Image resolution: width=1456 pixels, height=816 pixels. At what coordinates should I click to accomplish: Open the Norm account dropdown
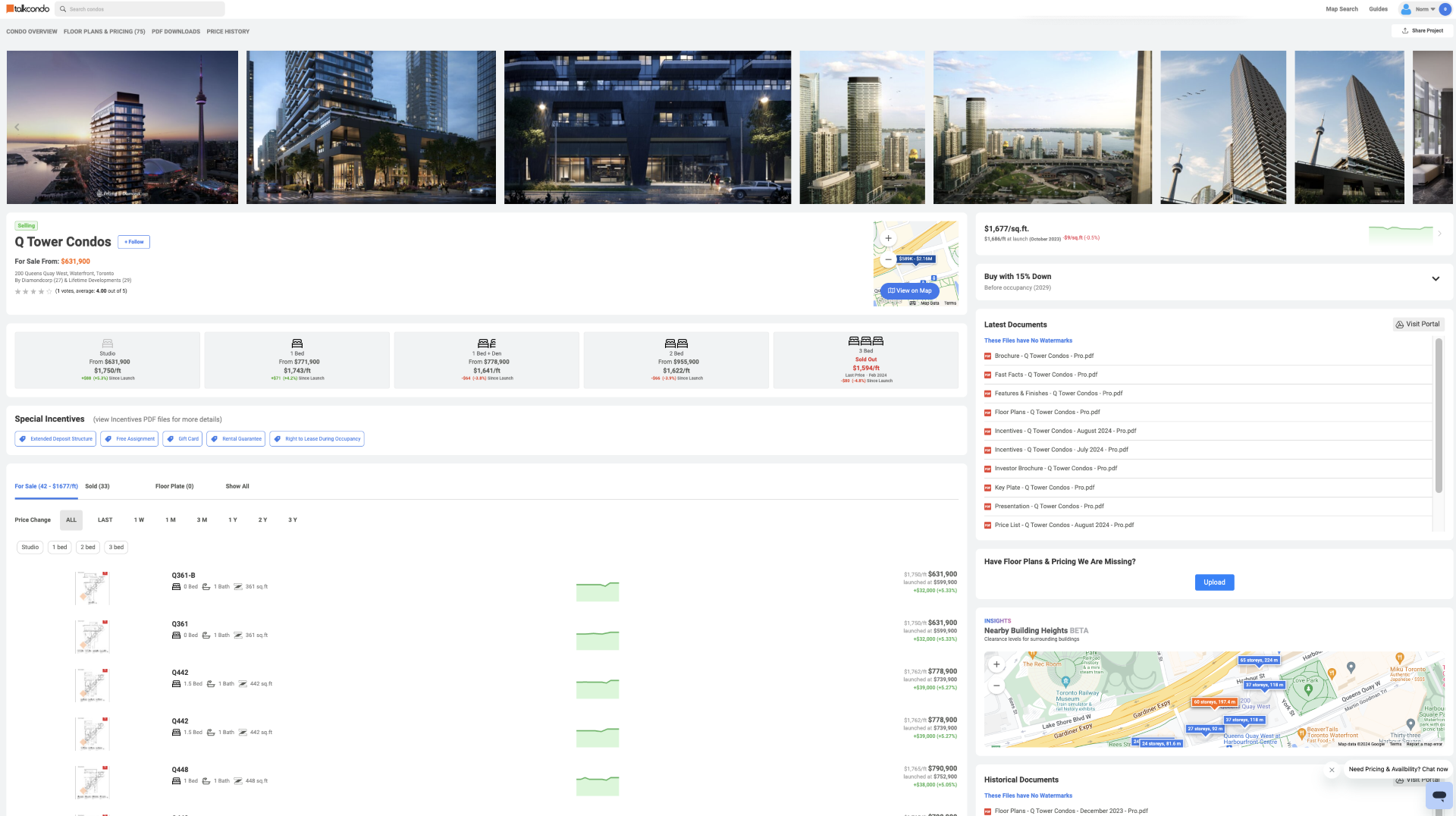1426,9
